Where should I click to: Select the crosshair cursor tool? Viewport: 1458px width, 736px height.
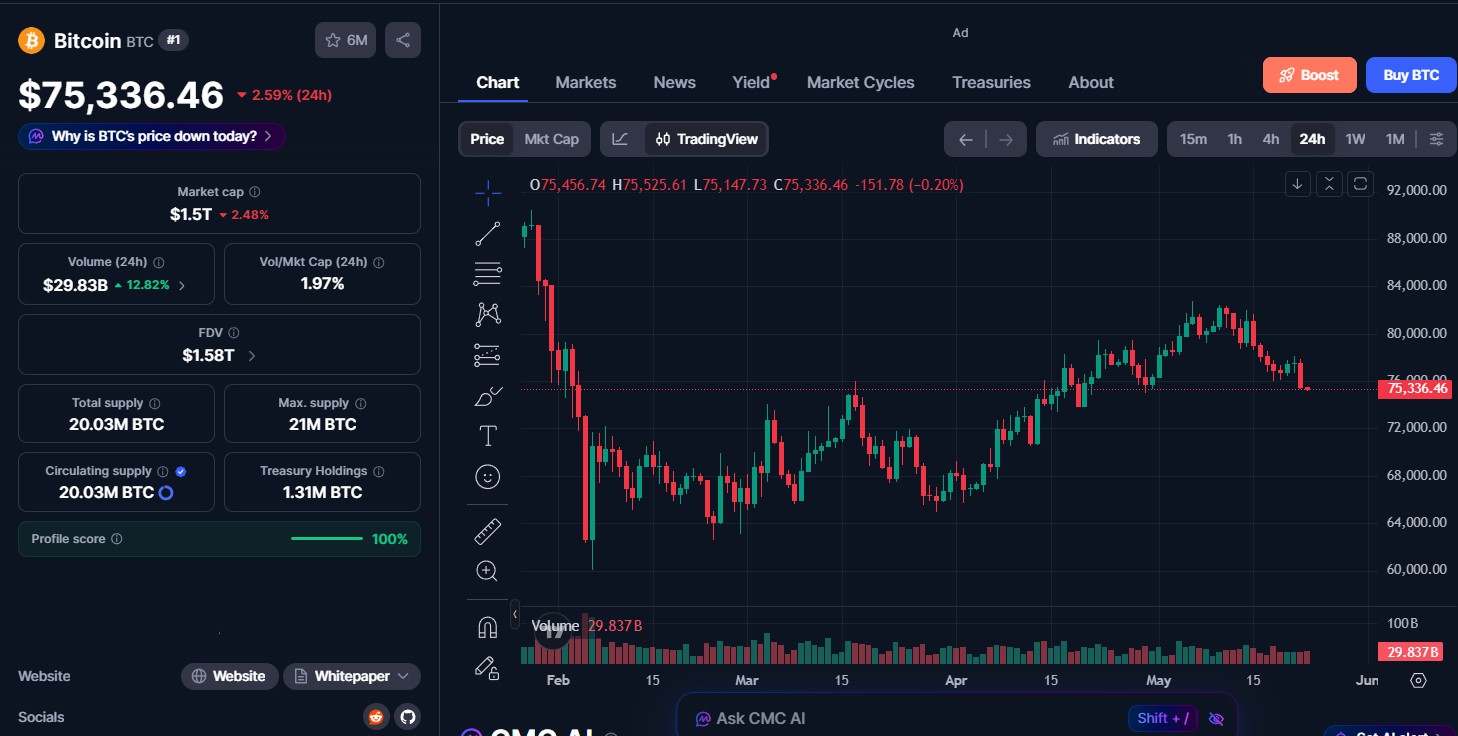[488, 193]
